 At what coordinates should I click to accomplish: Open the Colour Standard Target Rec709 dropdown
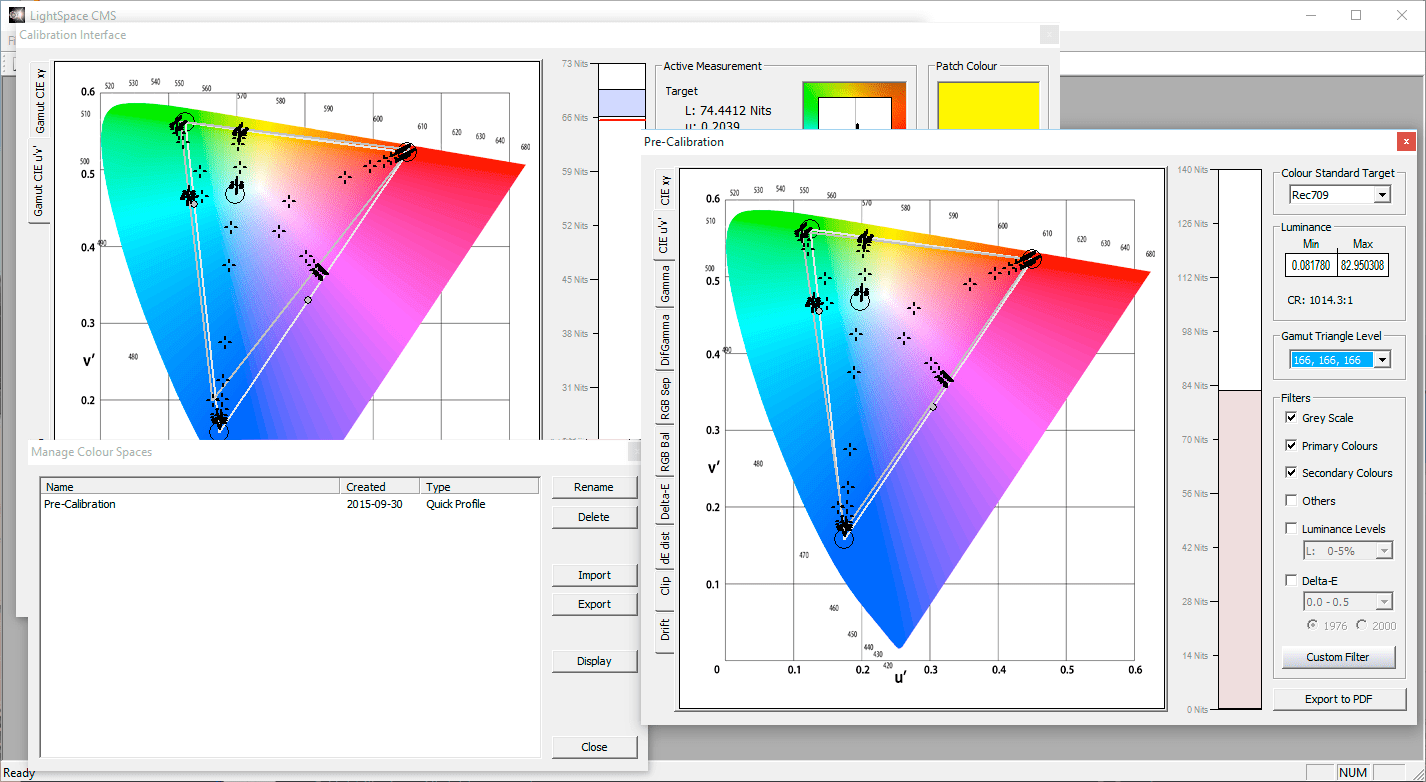(1382, 195)
